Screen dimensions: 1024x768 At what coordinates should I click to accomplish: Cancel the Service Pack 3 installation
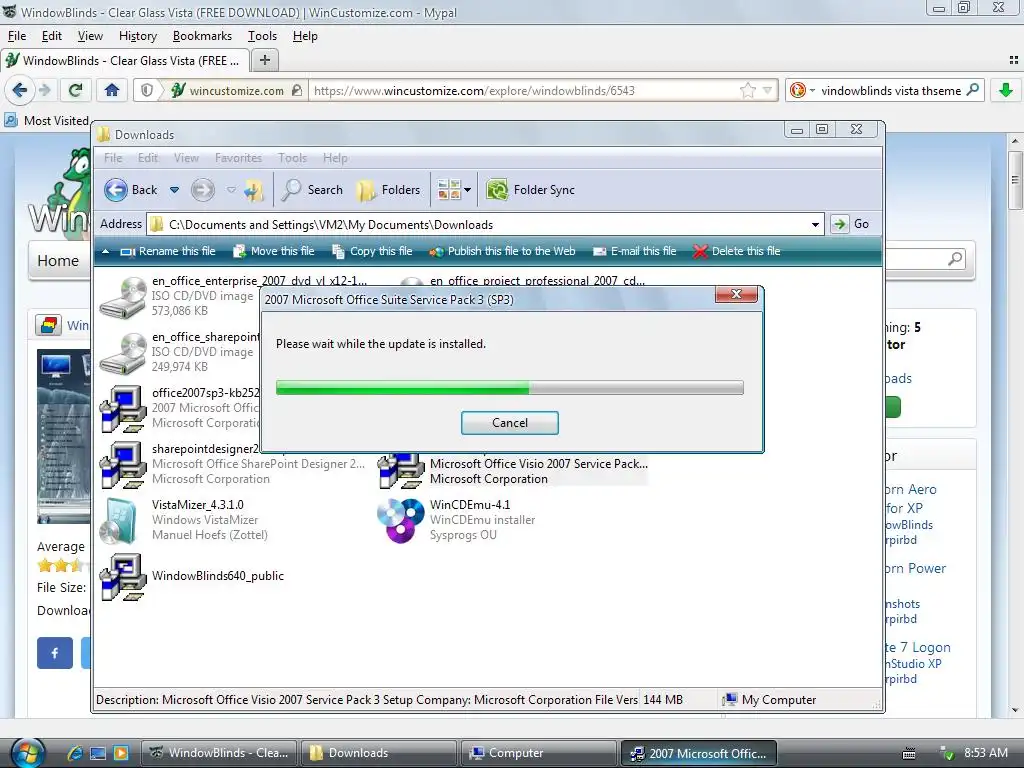(509, 423)
